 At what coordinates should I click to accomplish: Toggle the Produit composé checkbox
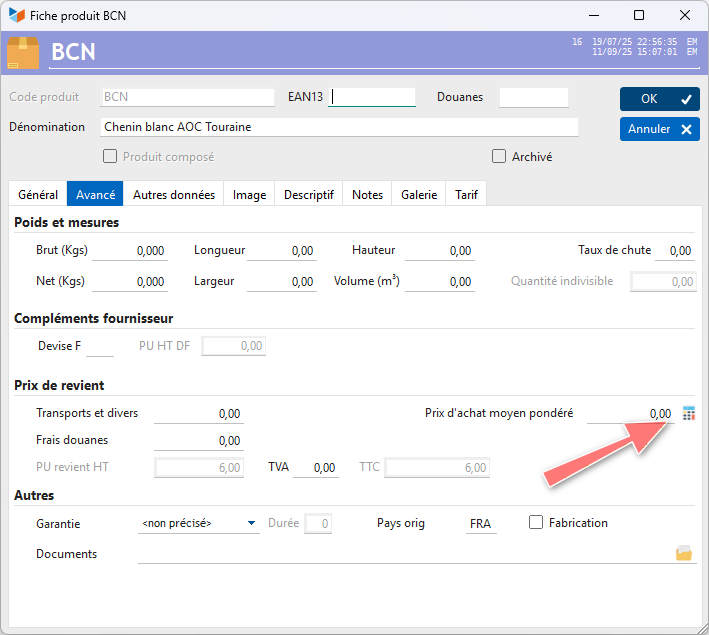pyautogui.click(x=110, y=156)
